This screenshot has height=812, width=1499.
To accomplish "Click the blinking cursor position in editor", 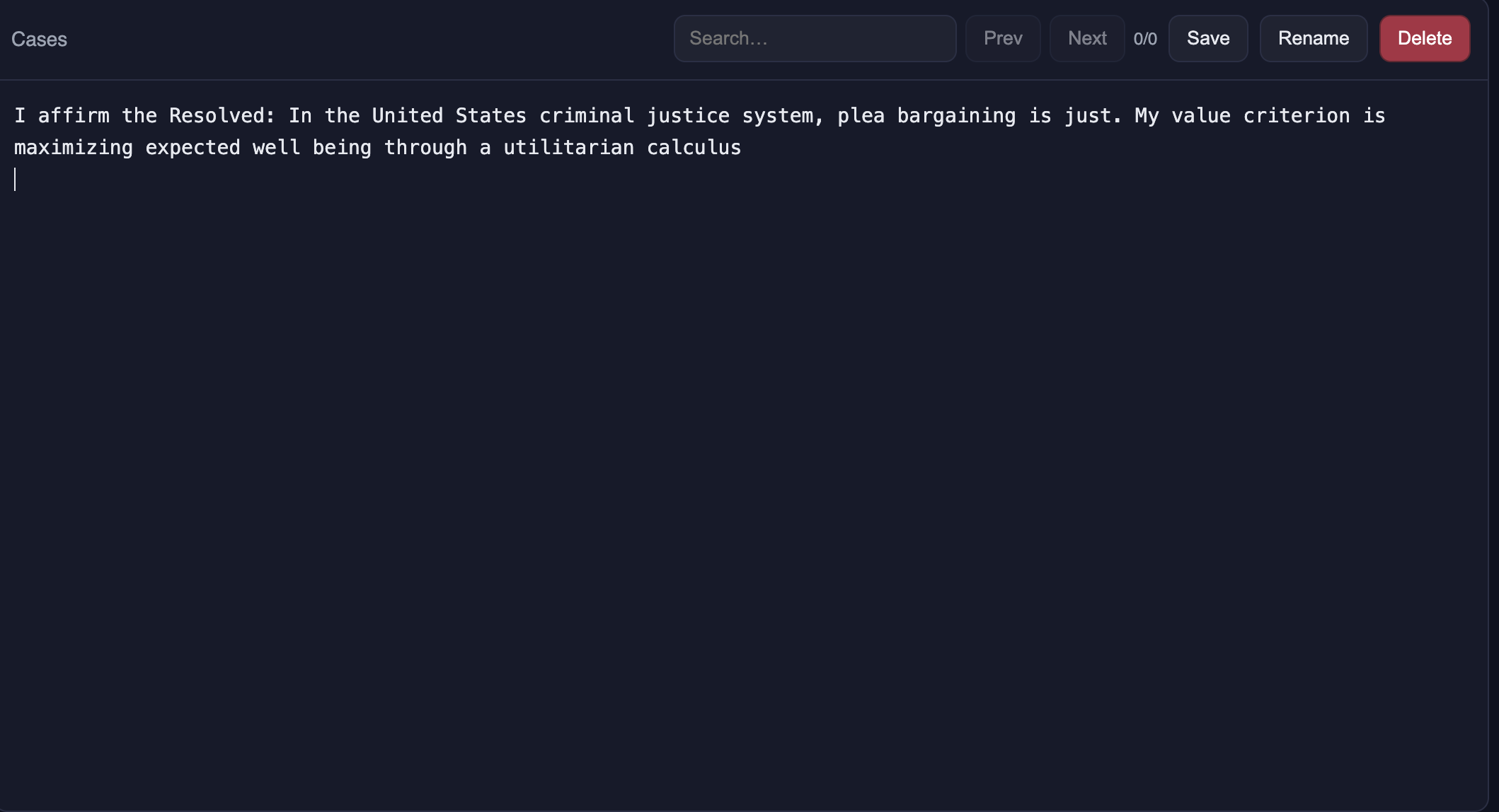I will [15, 179].
